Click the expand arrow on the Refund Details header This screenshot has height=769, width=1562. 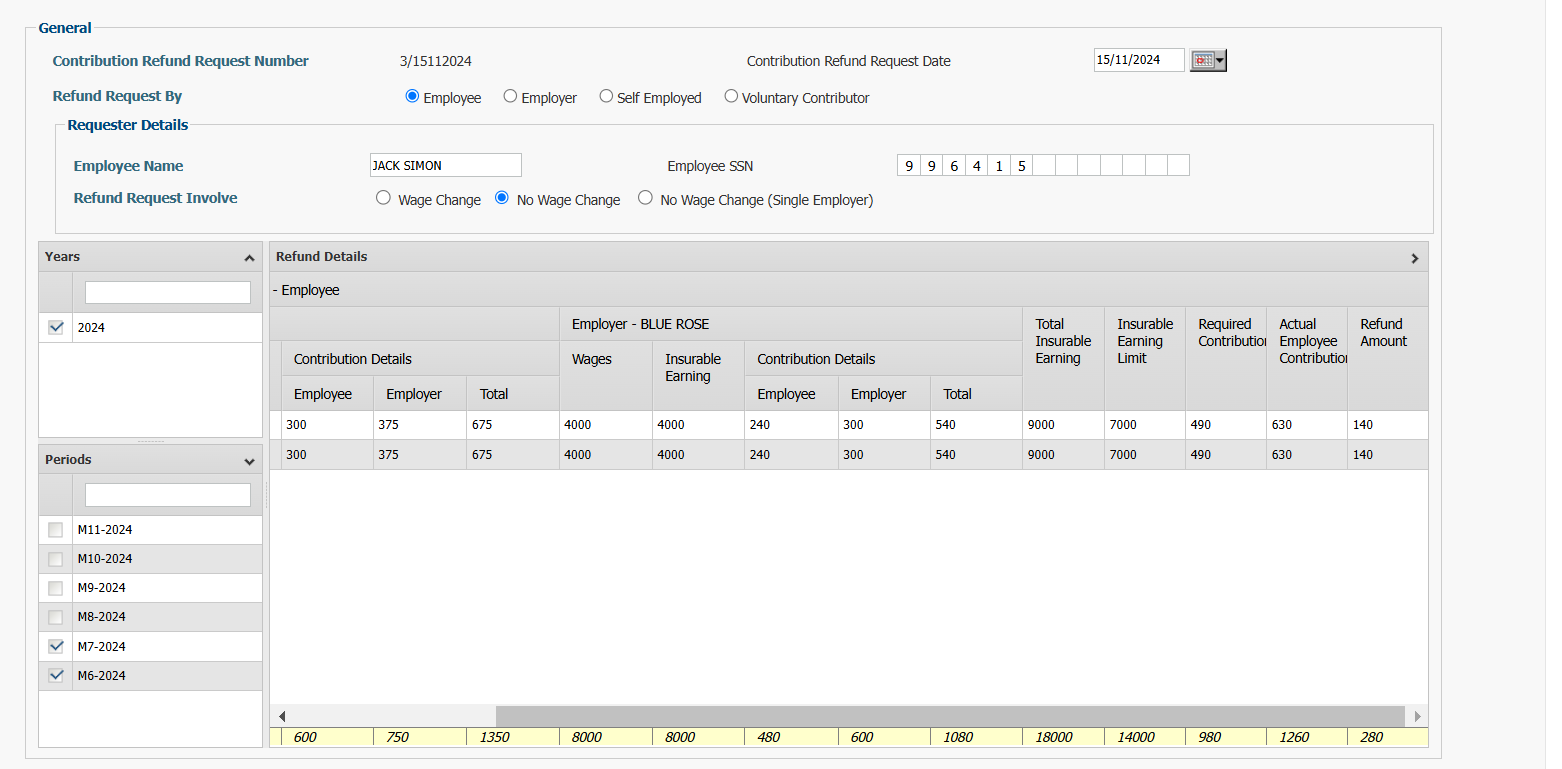(1415, 257)
